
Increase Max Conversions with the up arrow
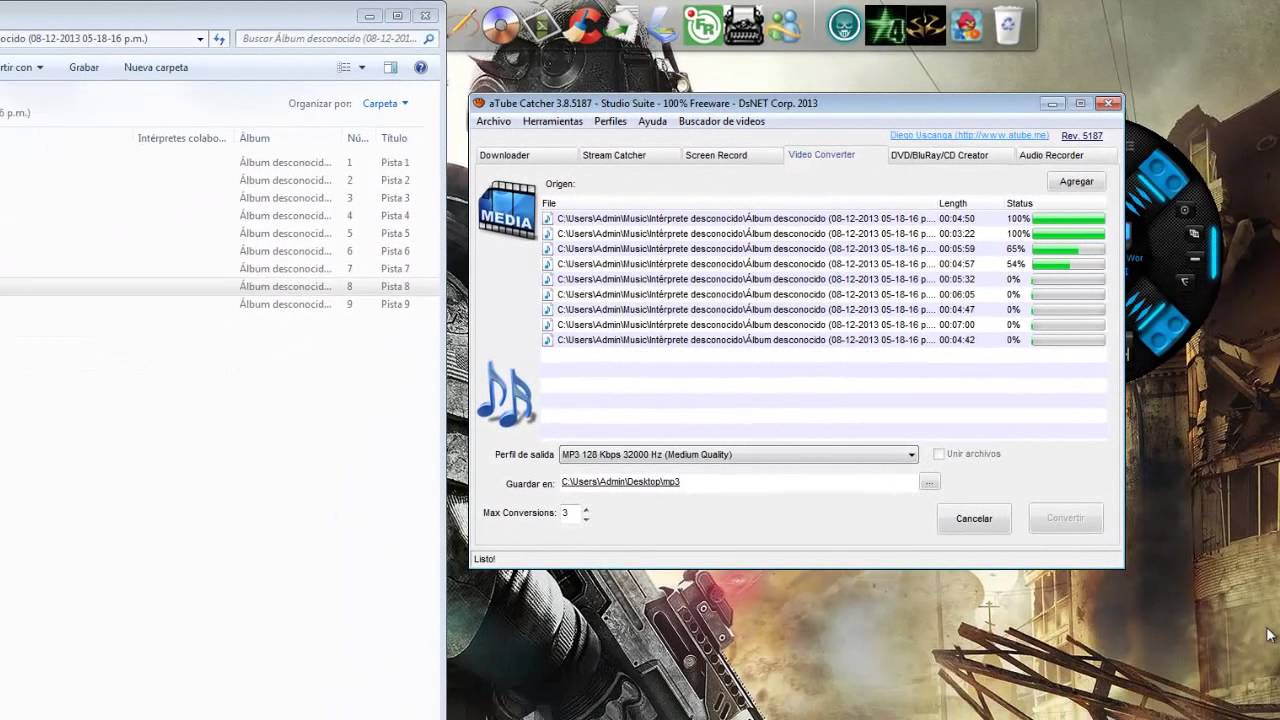tap(586, 508)
